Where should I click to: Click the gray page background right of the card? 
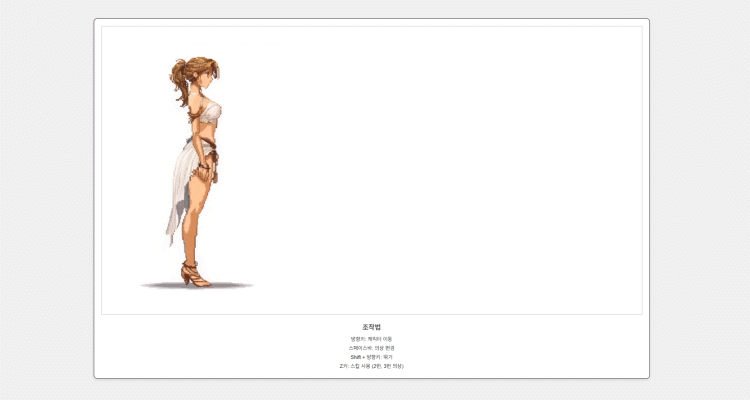click(x=700, y=200)
